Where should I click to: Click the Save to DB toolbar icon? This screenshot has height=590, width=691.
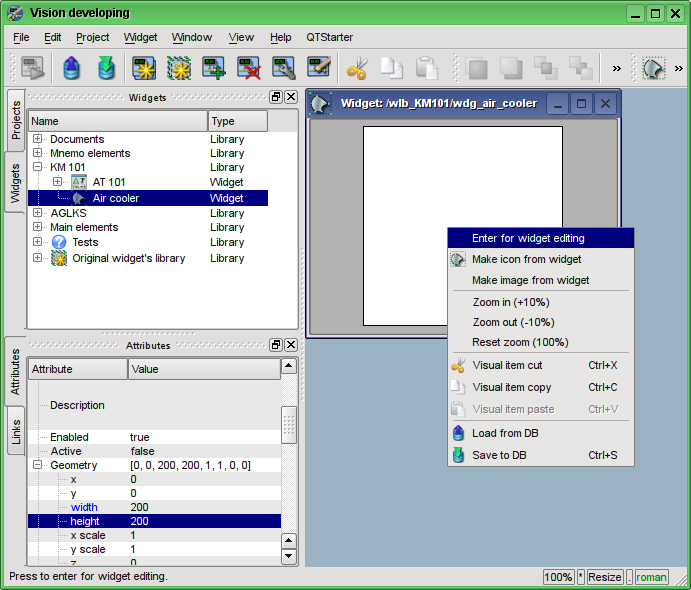pos(107,68)
